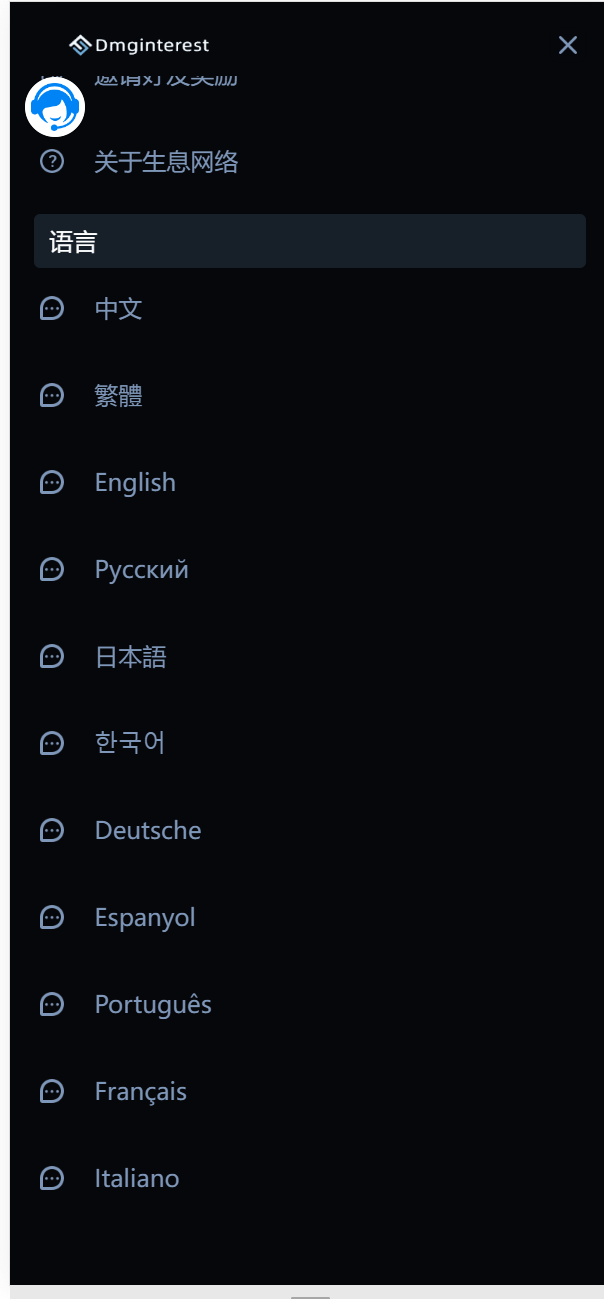Select Français from language list
The image size is (604, 1299).
[141, 1091]
